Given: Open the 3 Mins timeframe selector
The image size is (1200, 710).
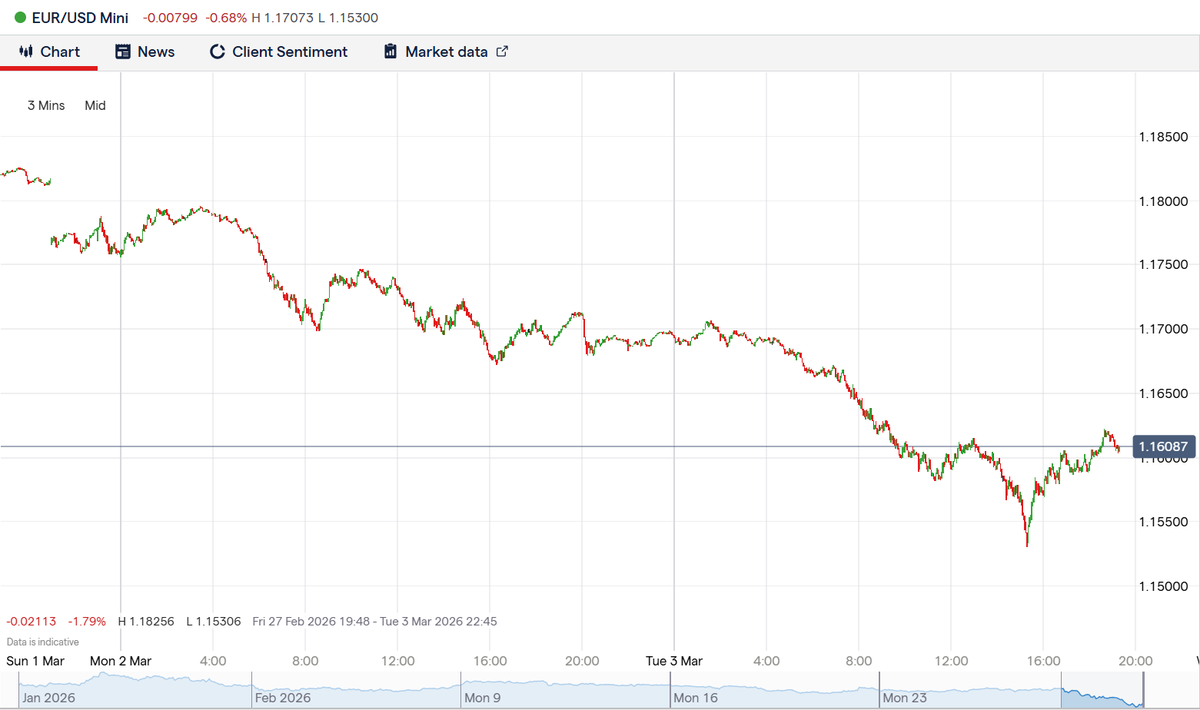Looking at the screenshot, I should point(45,105).
